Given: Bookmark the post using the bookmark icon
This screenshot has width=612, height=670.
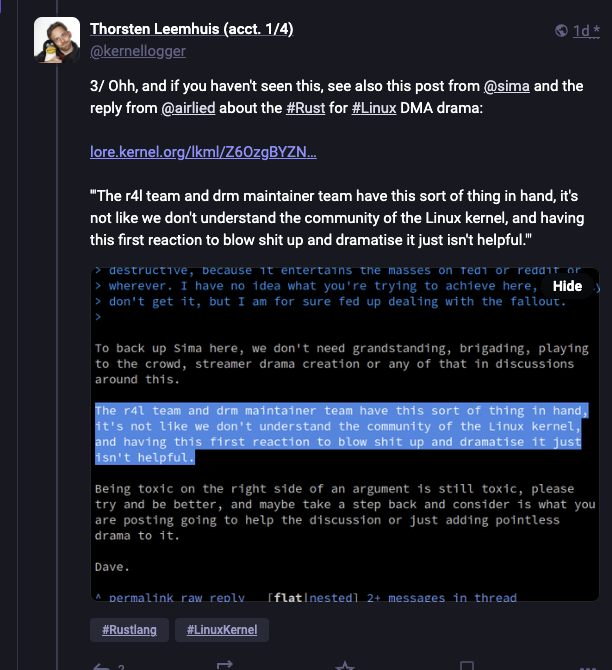Looking at the screenshot, I should tap(467, 666).
